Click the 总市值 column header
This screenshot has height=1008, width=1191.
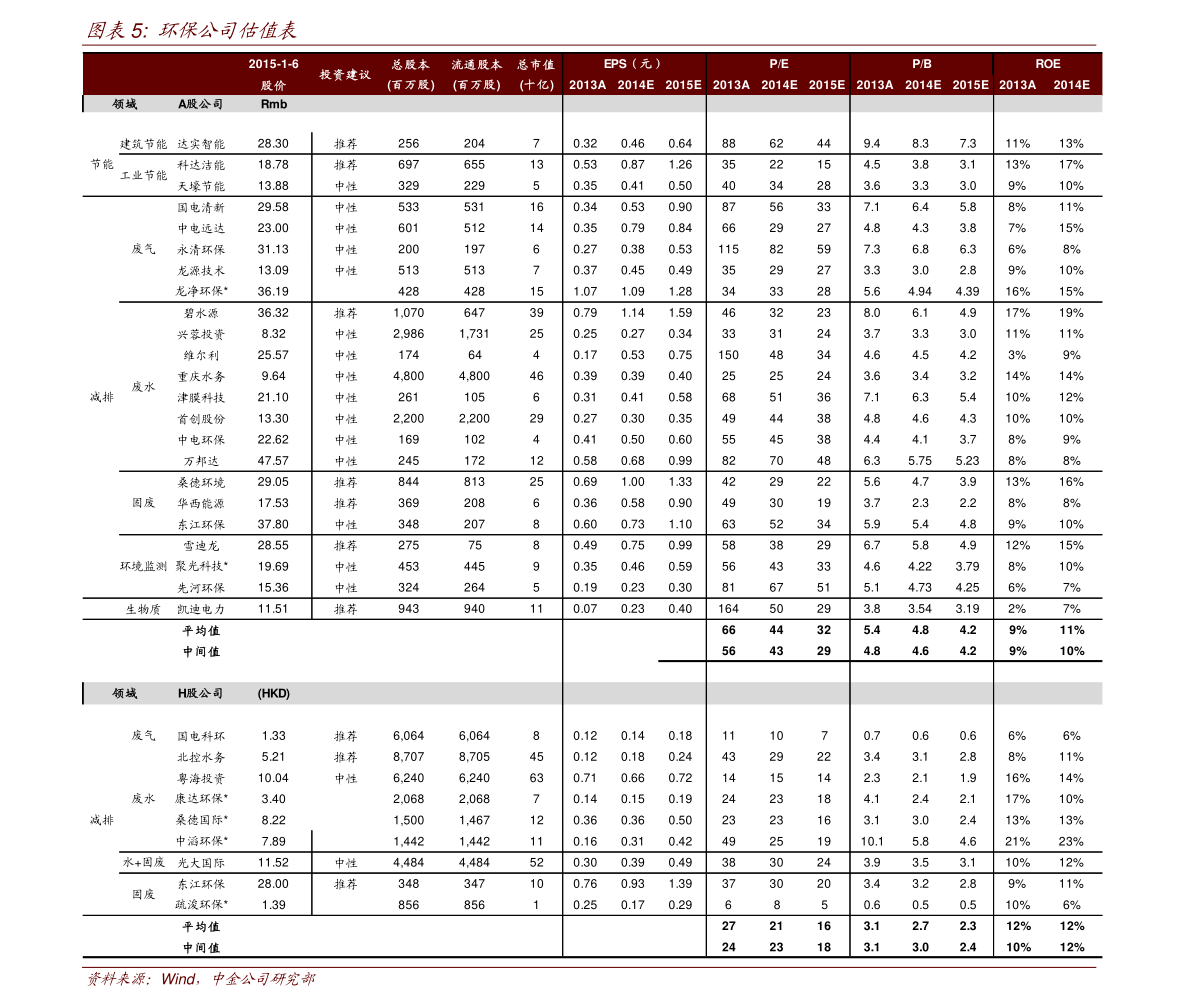(536, 74)
